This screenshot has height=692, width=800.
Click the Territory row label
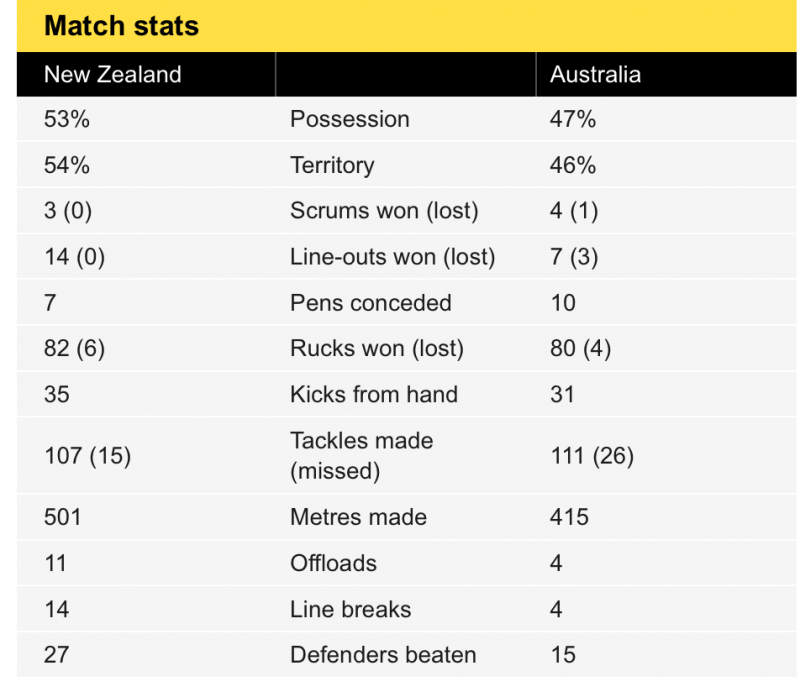332,165
